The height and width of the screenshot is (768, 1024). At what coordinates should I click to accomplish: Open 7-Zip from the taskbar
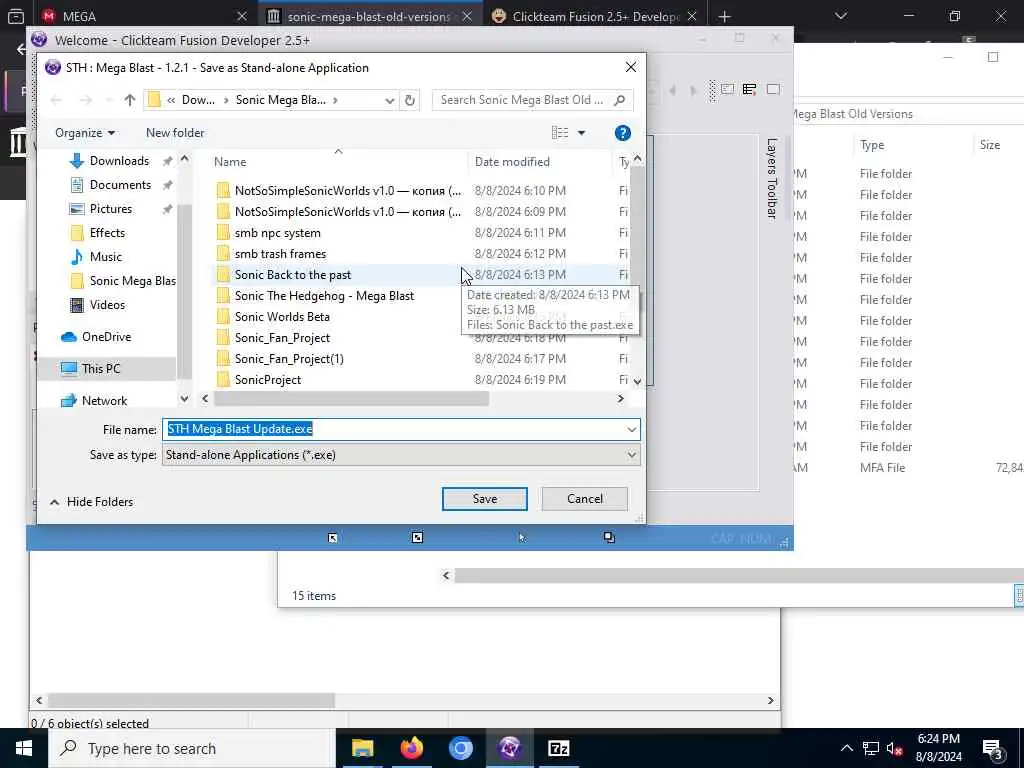click(558, 748)
